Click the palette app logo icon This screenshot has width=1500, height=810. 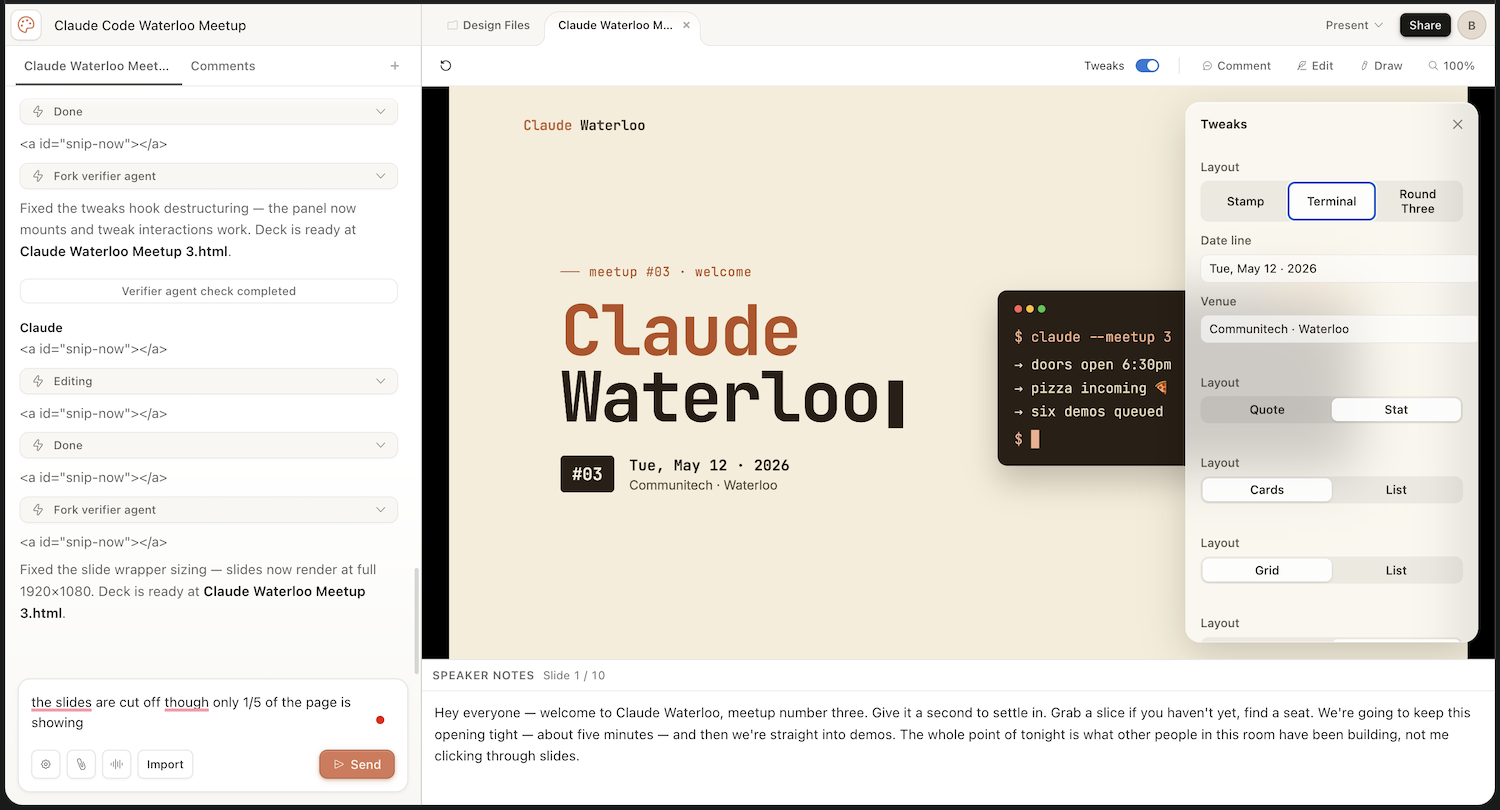[x=26, y=25]
